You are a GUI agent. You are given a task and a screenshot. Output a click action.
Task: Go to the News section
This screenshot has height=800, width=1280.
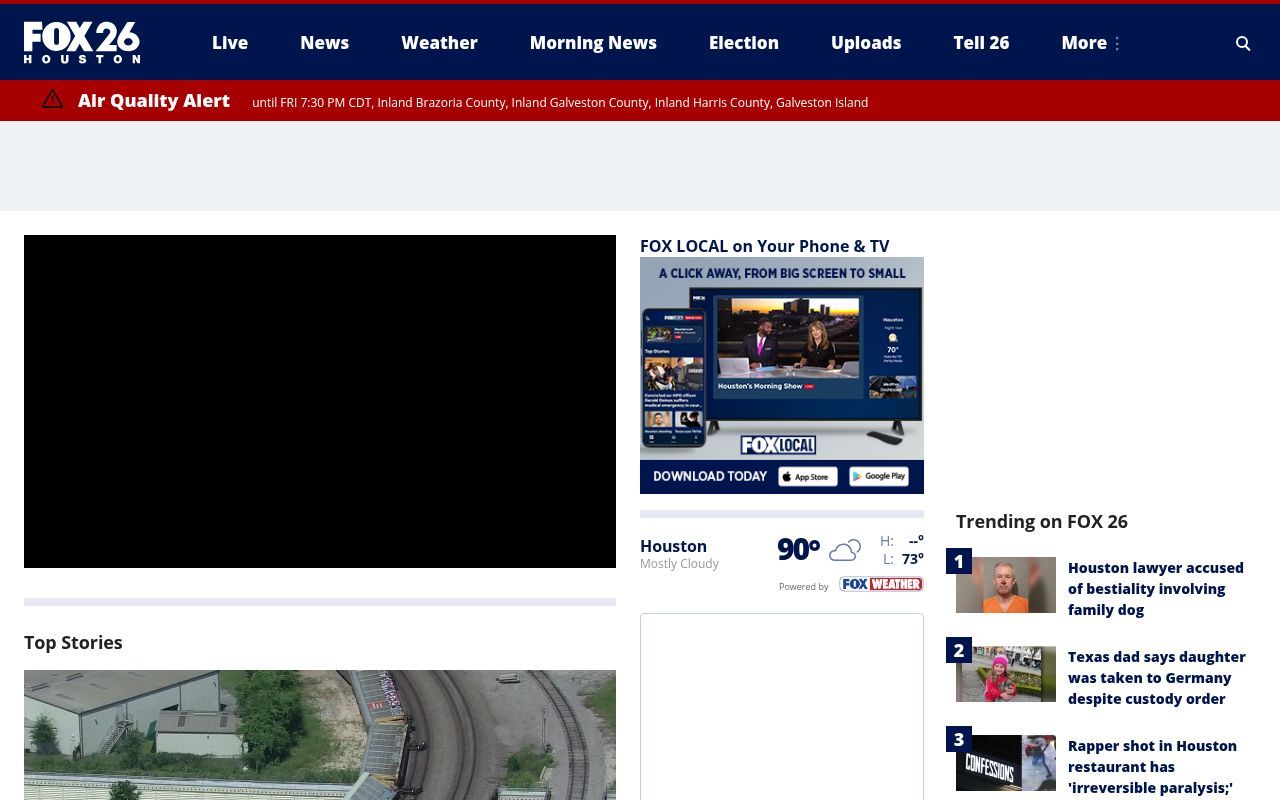pos(325,42)
